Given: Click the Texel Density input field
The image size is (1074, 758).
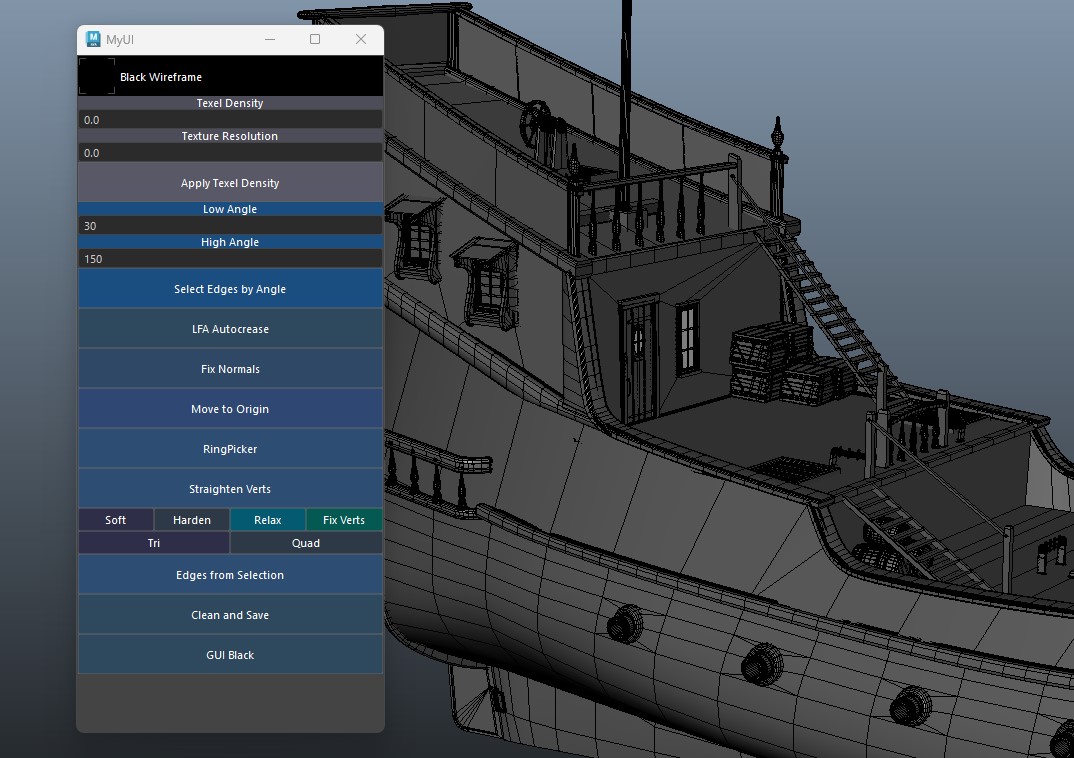Looking at the screenshot, I should (230, 120).
